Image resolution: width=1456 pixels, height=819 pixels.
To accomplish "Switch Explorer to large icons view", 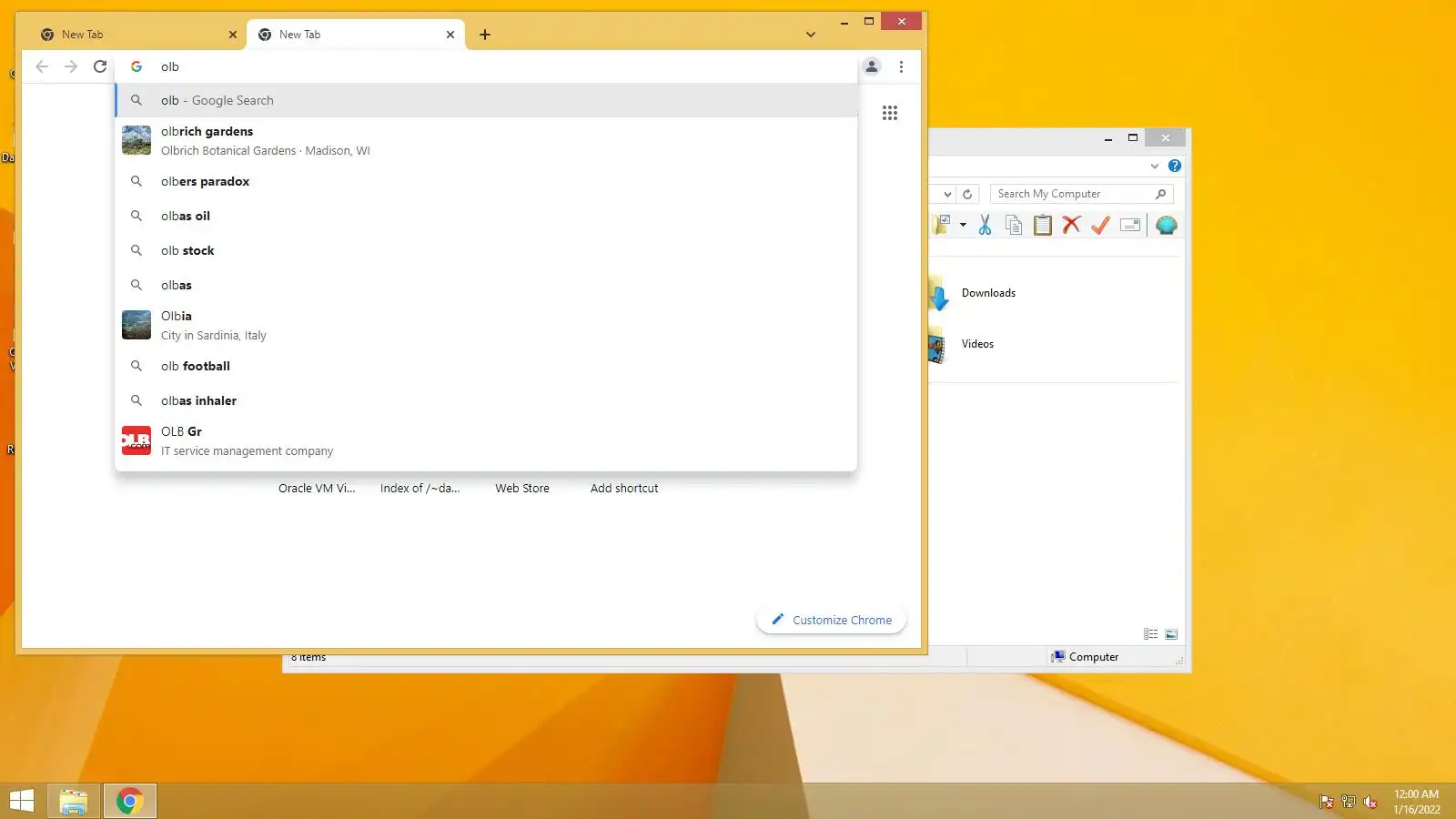I will [x=1171, y=634].
